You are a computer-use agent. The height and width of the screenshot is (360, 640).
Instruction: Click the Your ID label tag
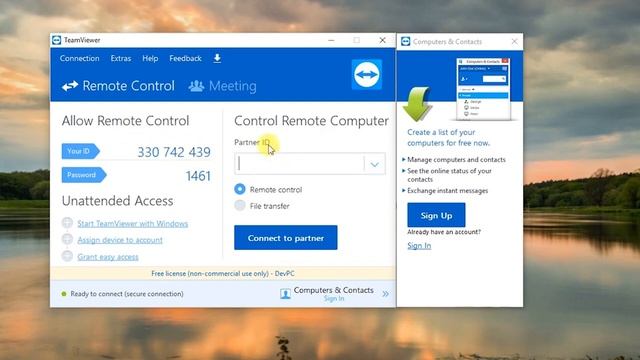80,151
